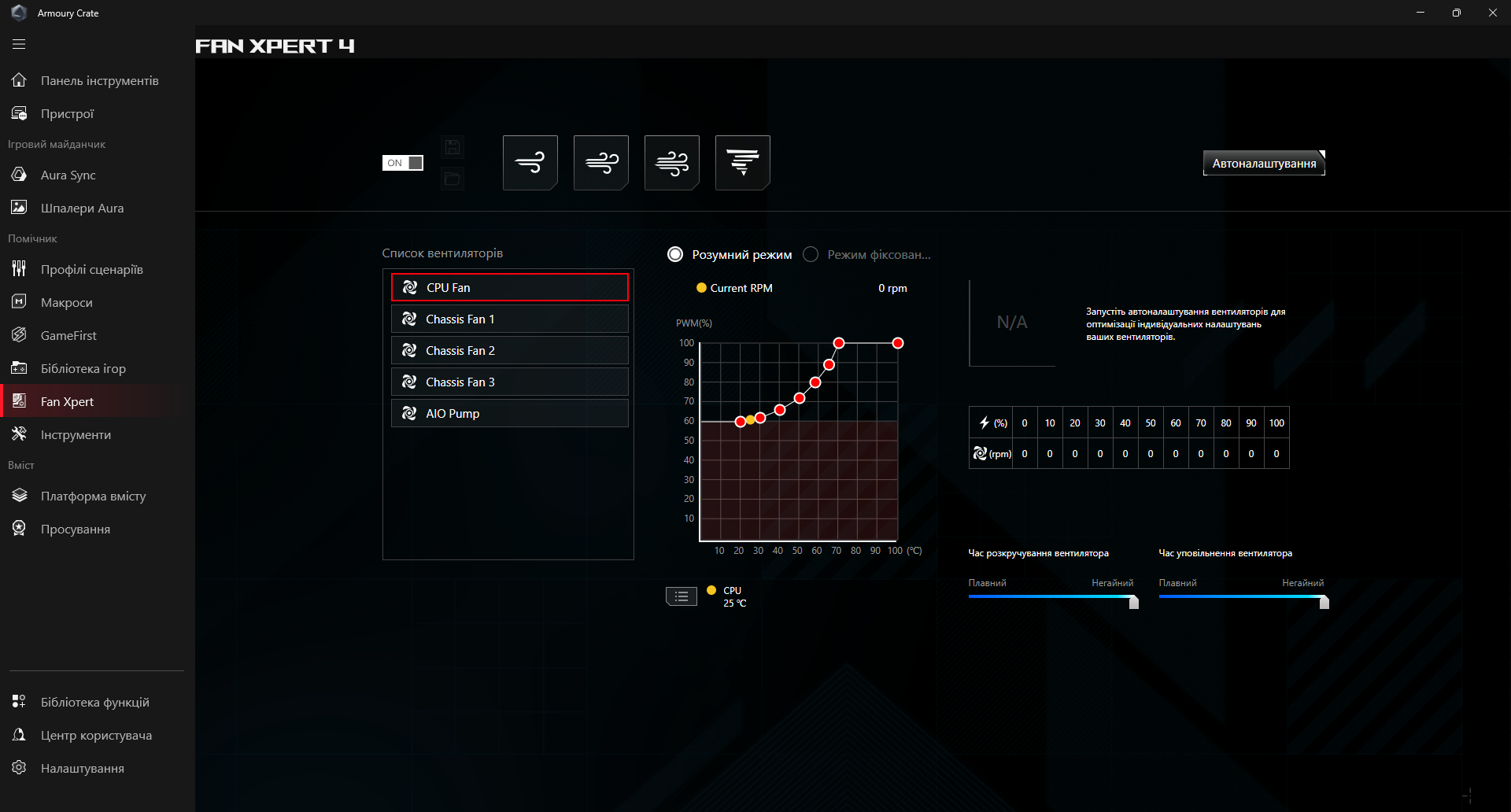
Task: Click the load profile folder icon
Action: (x=453, y=179)
